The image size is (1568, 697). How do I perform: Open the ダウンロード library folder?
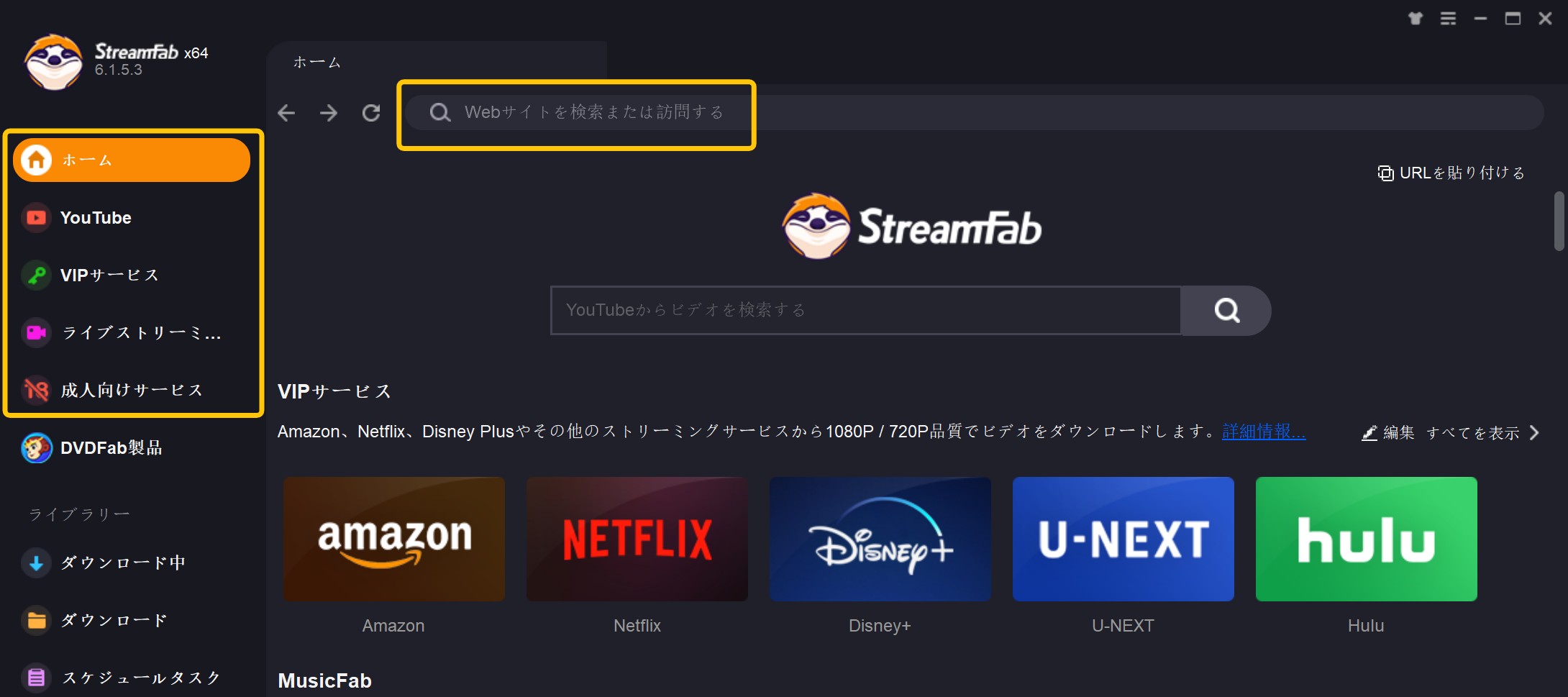pos(132,620)
